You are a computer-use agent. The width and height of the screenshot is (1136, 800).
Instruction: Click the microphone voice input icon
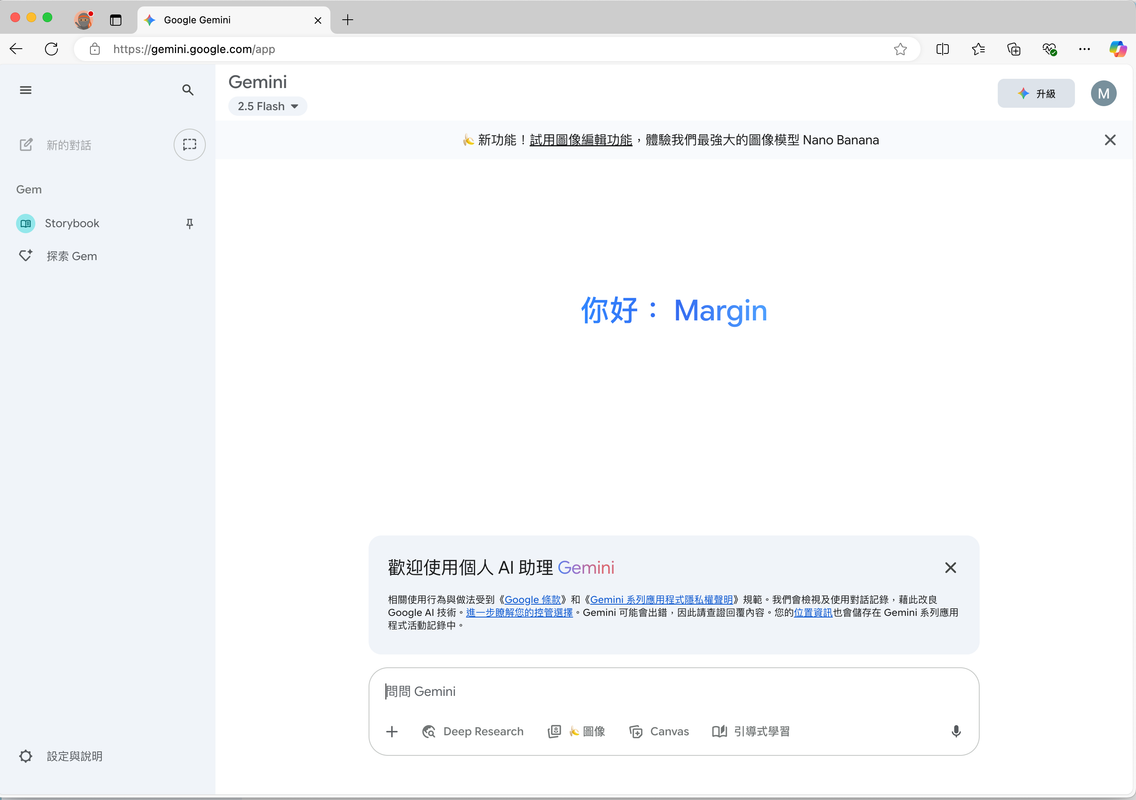pos(956,732)
